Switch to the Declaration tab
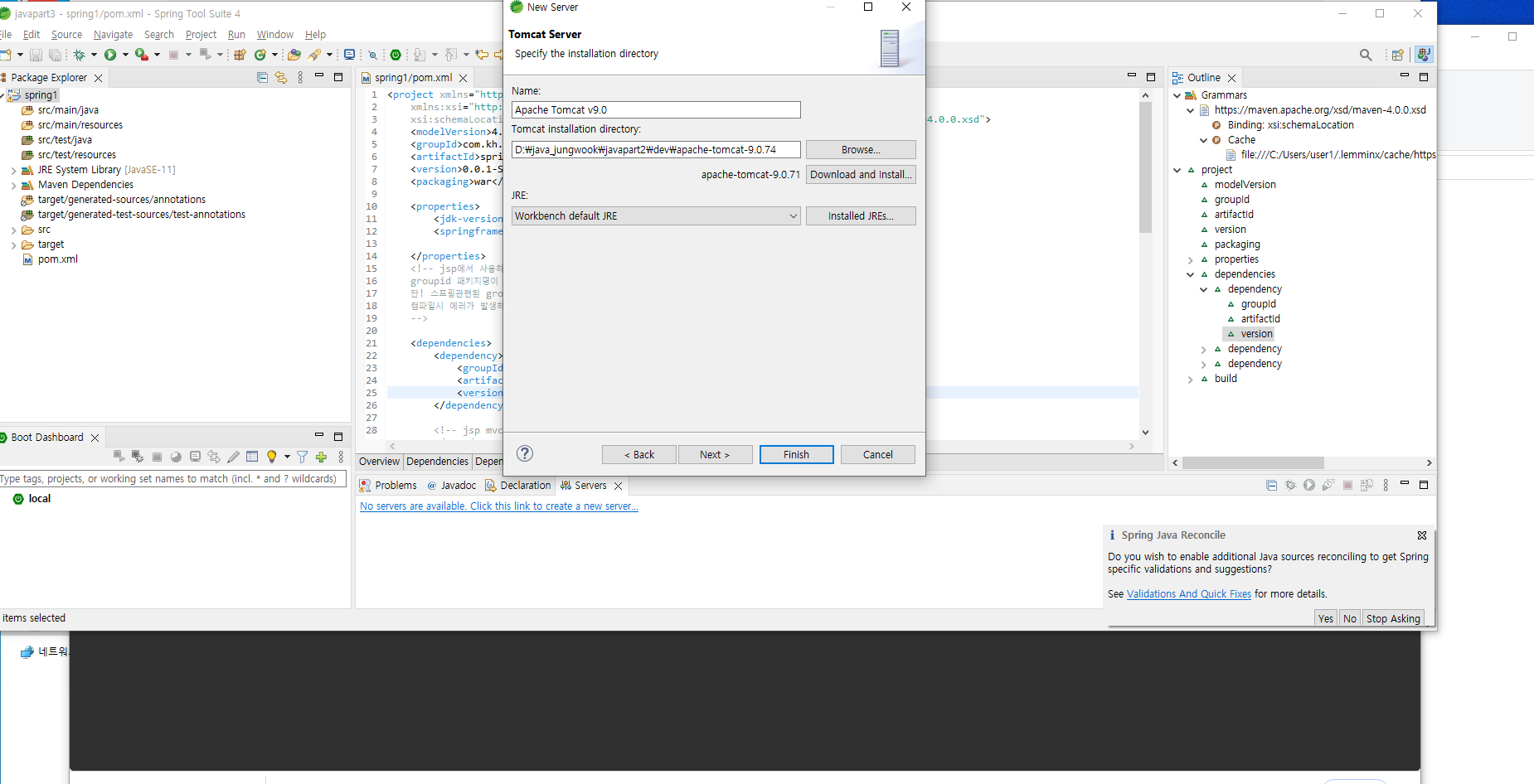Viewport: 1534px width, 784px height. (518, 486)
